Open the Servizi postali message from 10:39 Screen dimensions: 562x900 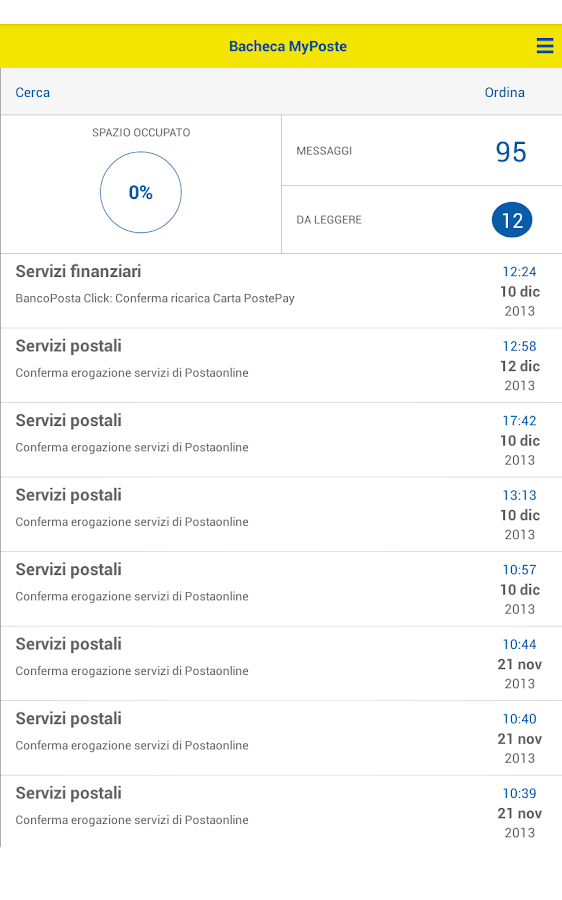pyautogui.click(x=281, y=812)
